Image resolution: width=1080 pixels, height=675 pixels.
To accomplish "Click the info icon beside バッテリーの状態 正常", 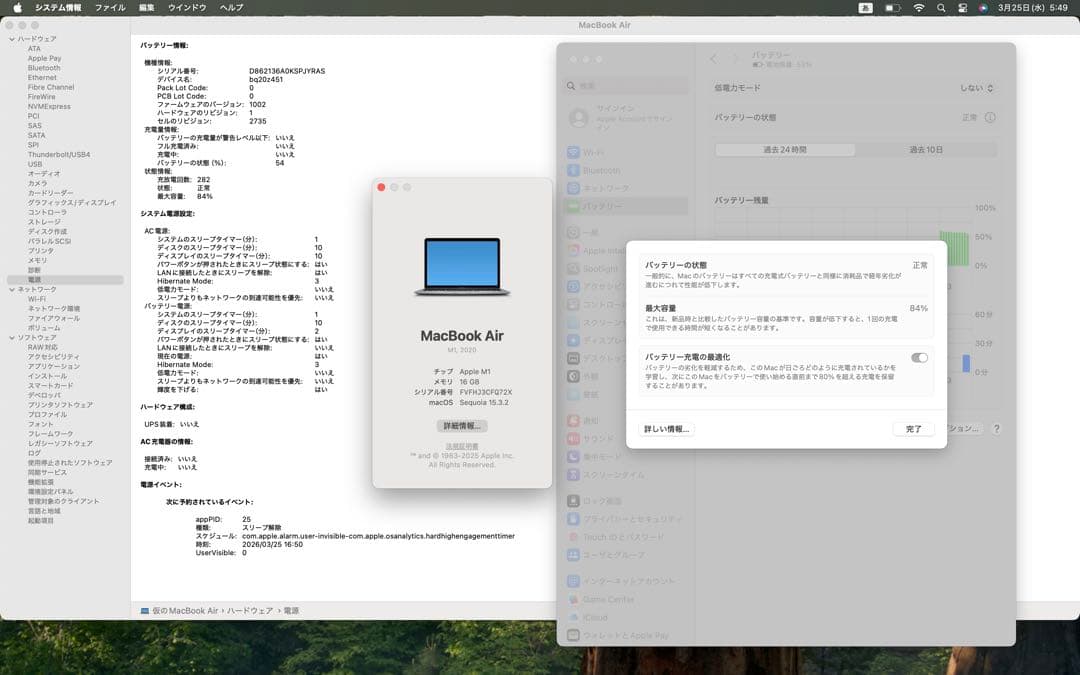I will tap(990, 117).
